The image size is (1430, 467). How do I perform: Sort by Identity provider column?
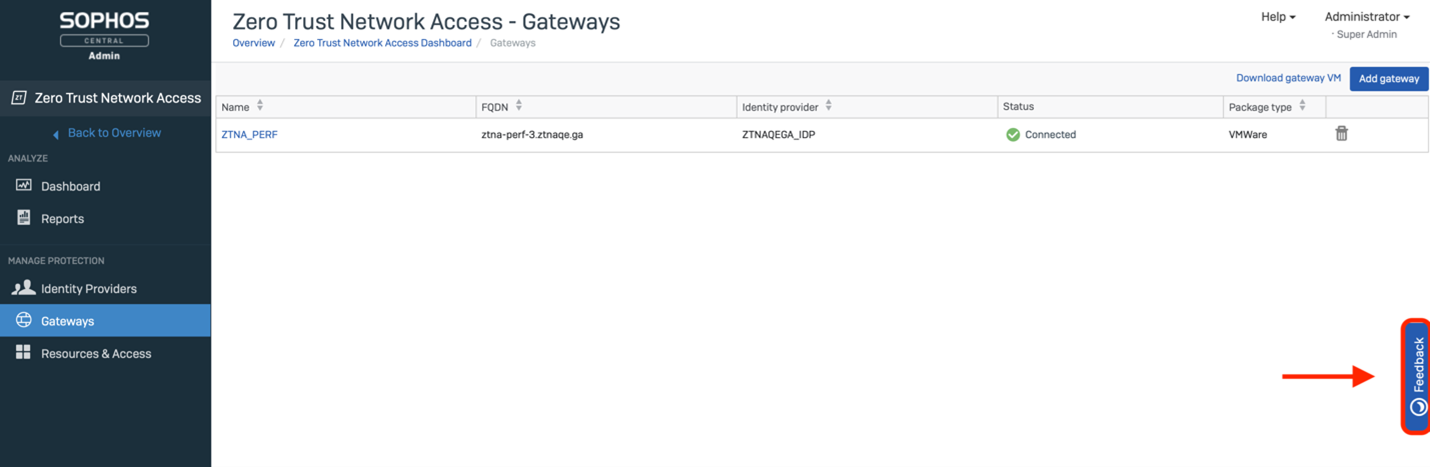pos(829,106)
